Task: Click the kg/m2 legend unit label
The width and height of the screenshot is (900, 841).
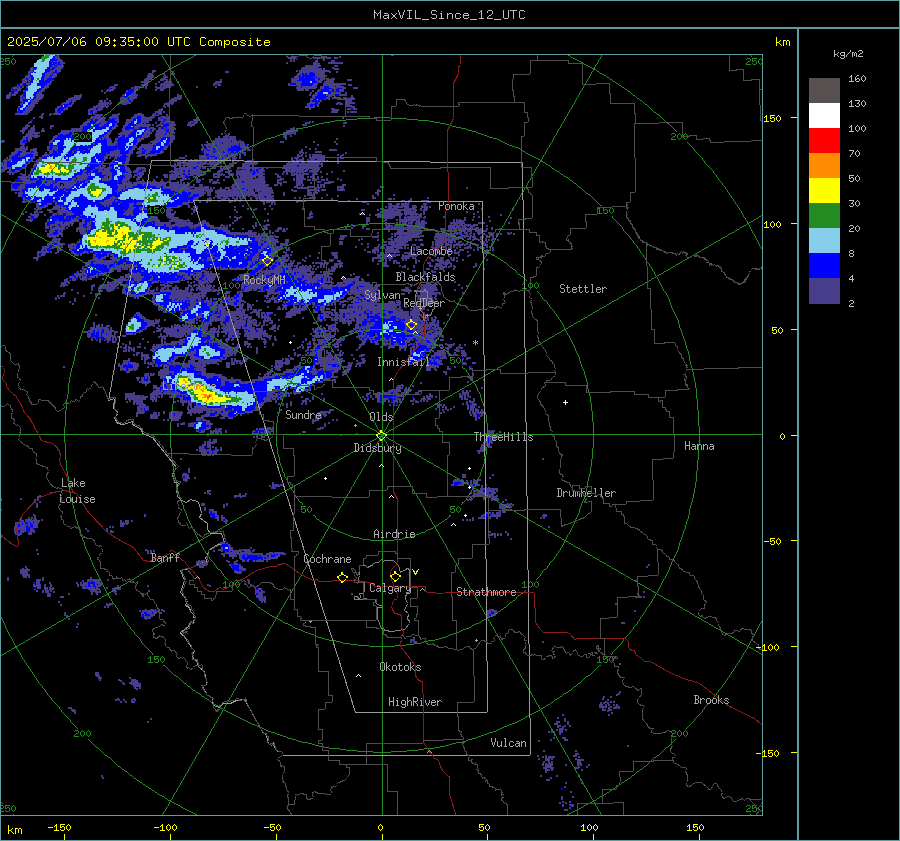Action: pos(848,54)
